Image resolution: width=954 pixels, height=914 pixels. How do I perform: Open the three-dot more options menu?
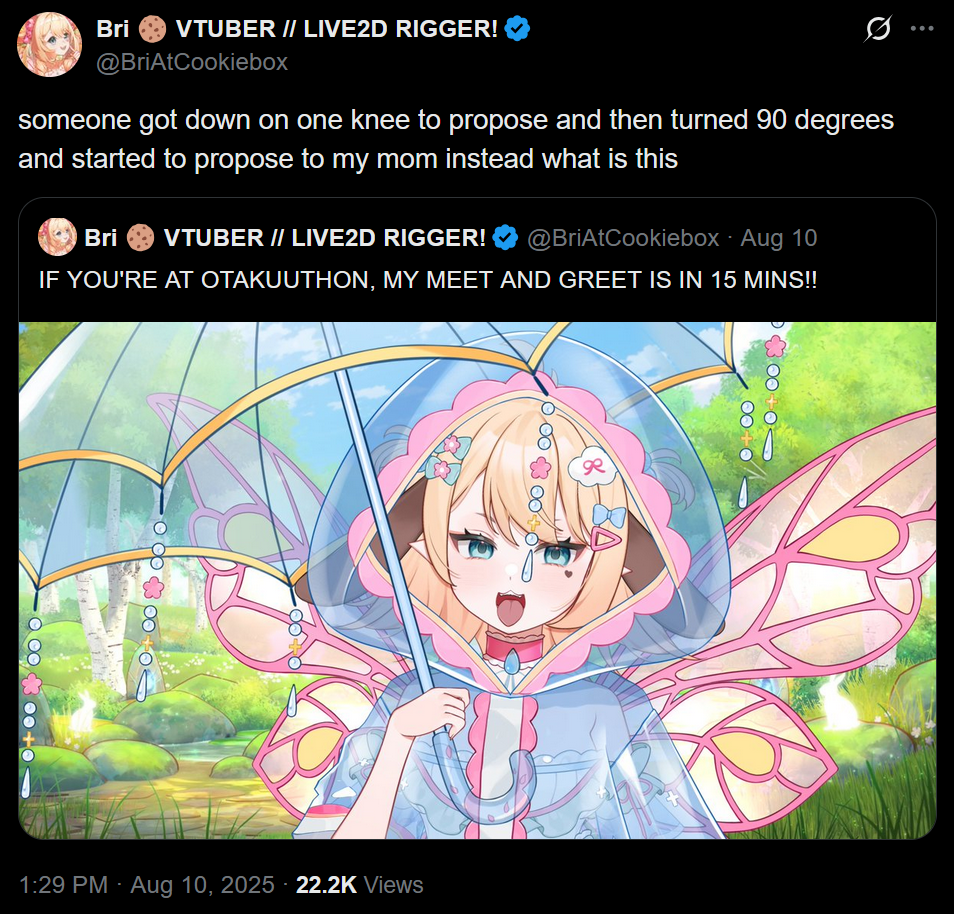(922, 29)
